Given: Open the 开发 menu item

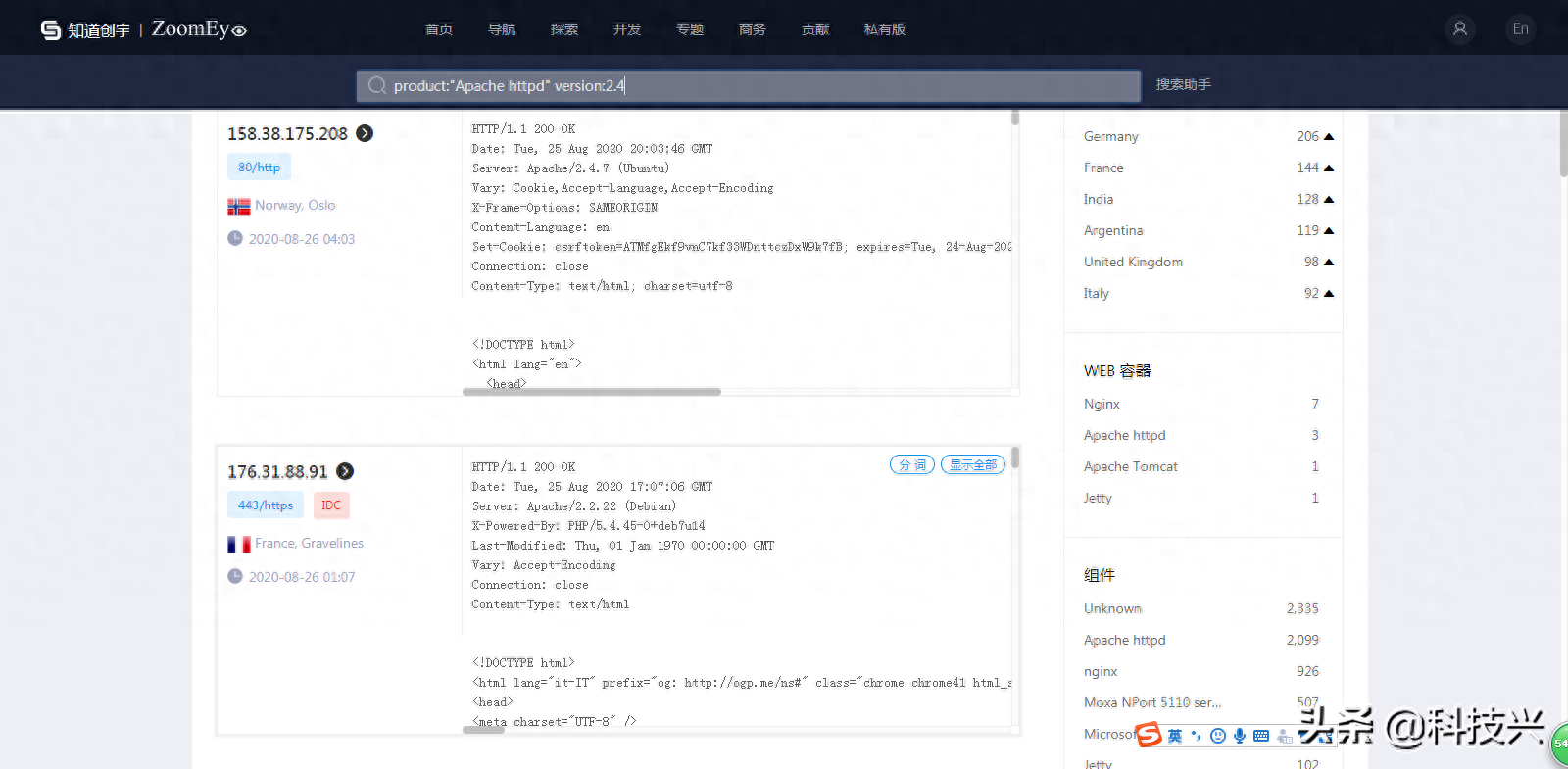Looking at the screenshot, I should coord(627,29).
